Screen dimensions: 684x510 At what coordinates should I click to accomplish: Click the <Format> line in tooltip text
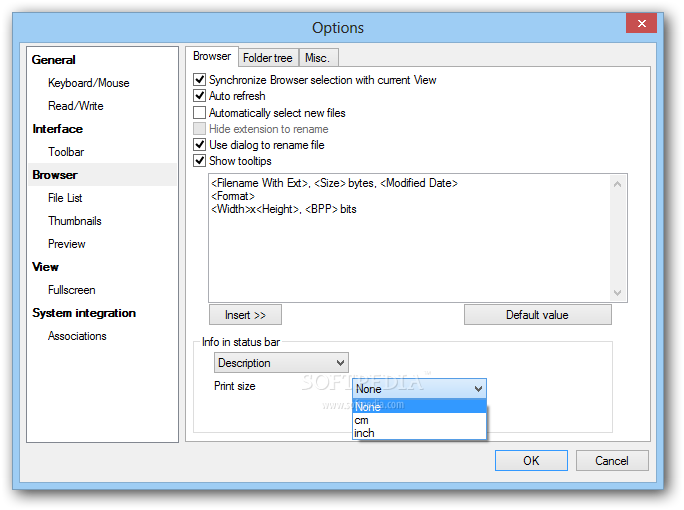click(x=233, y=196)
